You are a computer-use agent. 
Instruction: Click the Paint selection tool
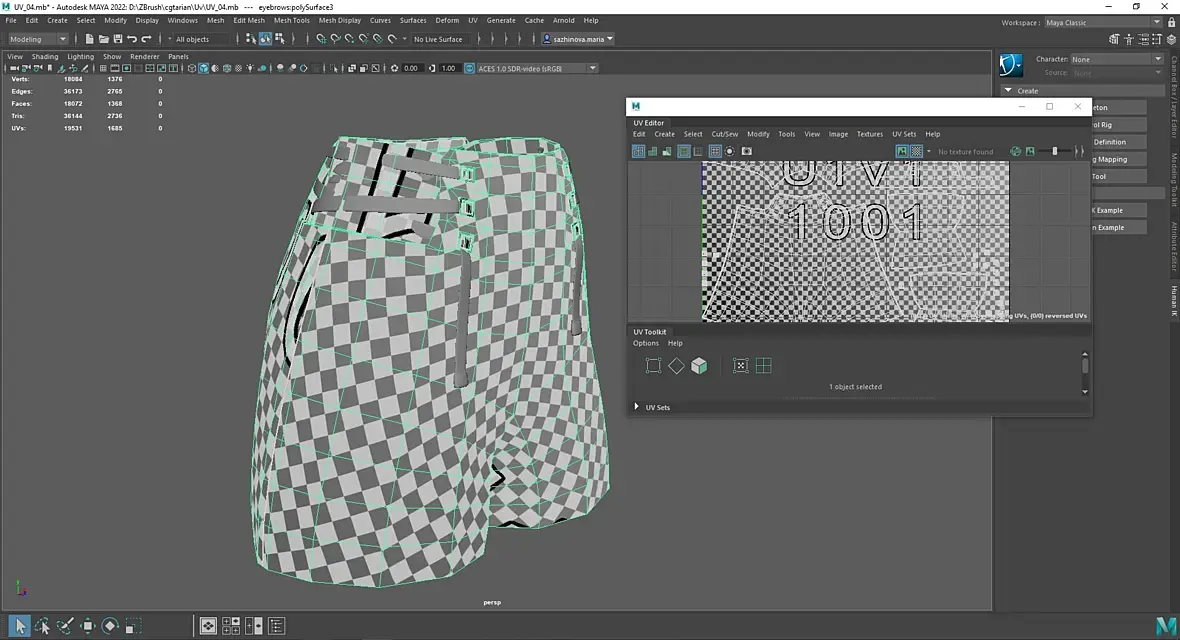pos(65,626)
